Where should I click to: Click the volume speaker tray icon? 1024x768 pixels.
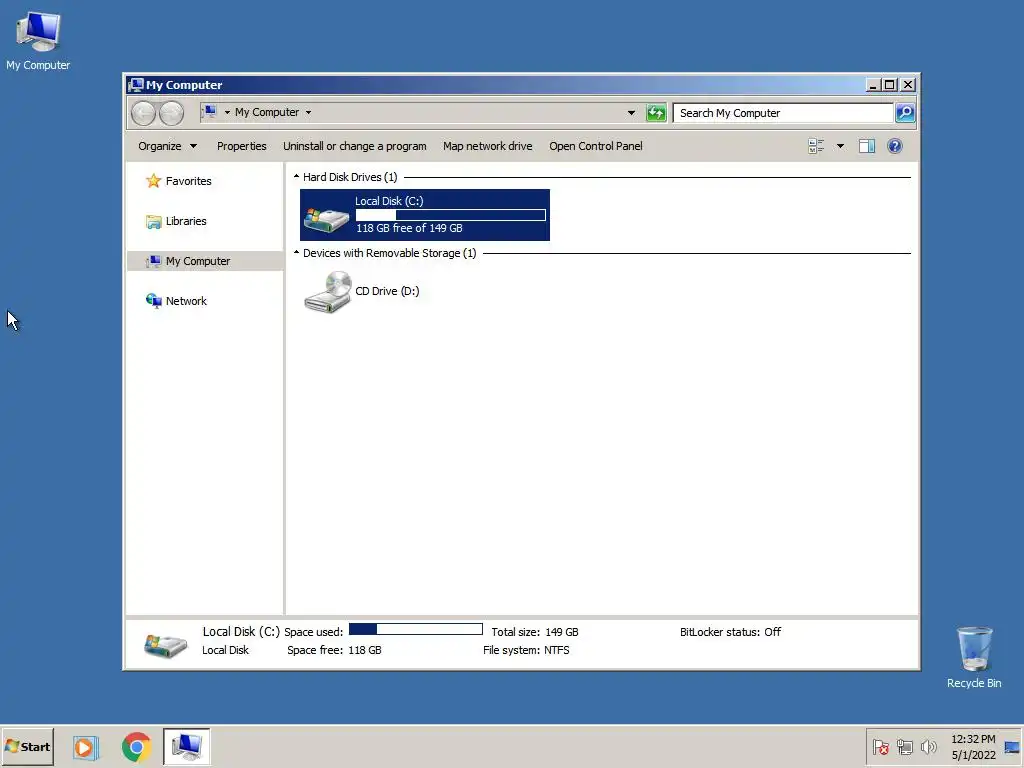(928, 747)
